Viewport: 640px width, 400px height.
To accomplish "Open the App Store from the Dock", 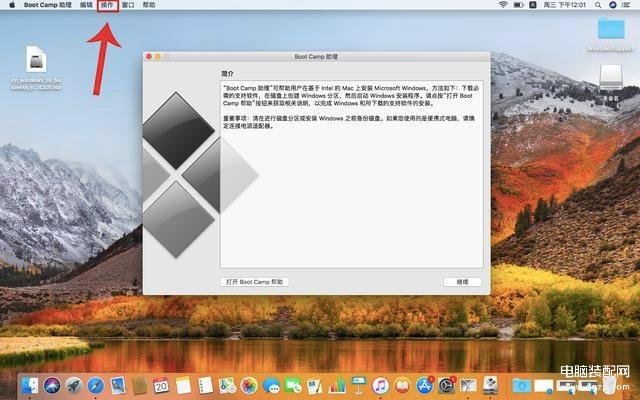I will click(424, 385).
